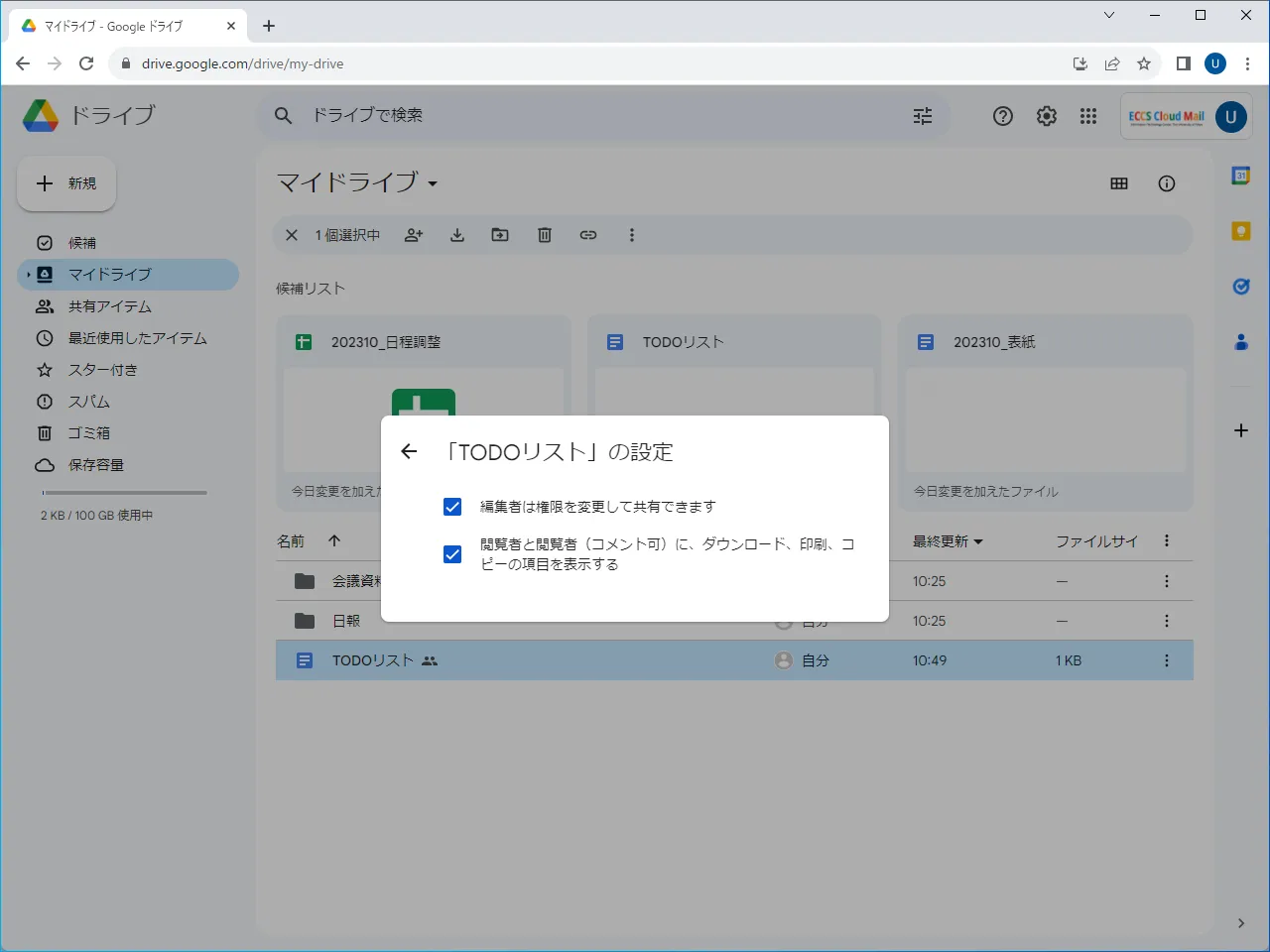Click the 新規 button

pos(66,183)
